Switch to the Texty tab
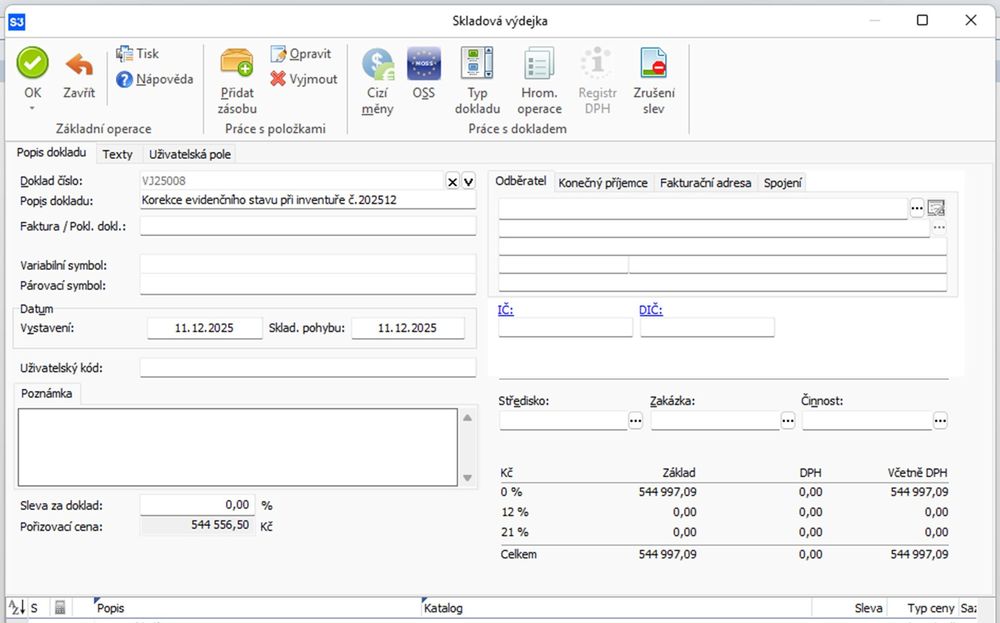Screen dimensions: 1000x623 tap(117, 154)
